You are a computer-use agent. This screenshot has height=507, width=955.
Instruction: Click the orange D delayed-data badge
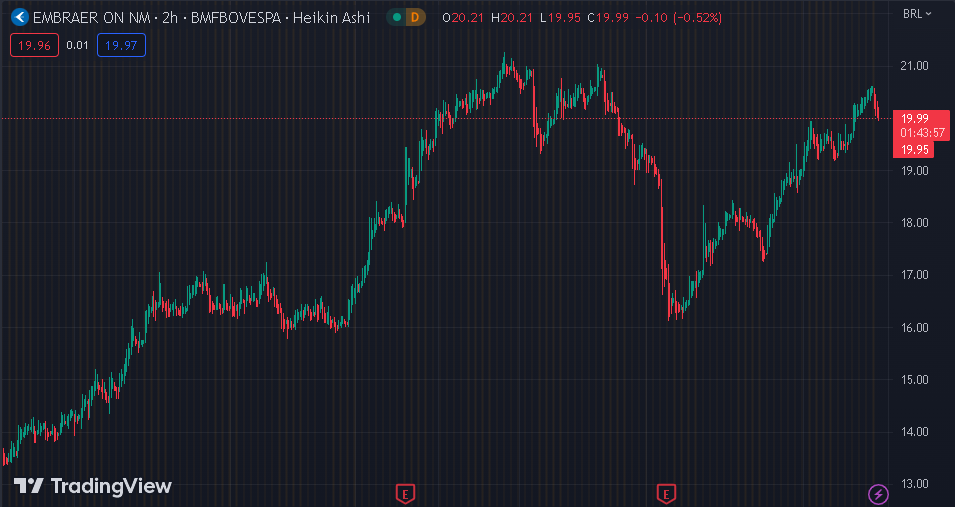click(x=415, y=18)
